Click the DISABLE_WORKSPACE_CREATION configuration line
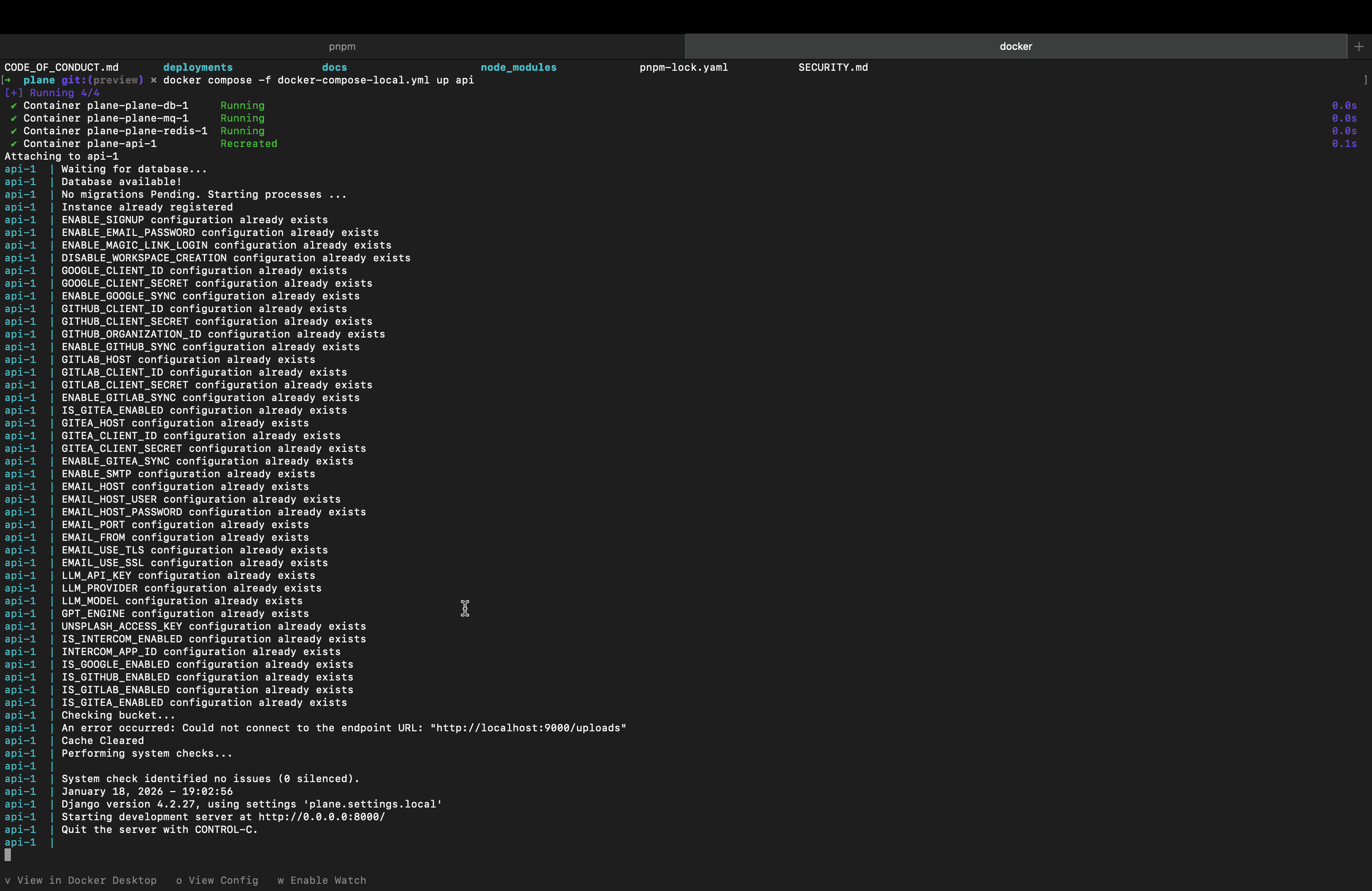Viewport: 1372px width, 891px height. tap(236, 258)
